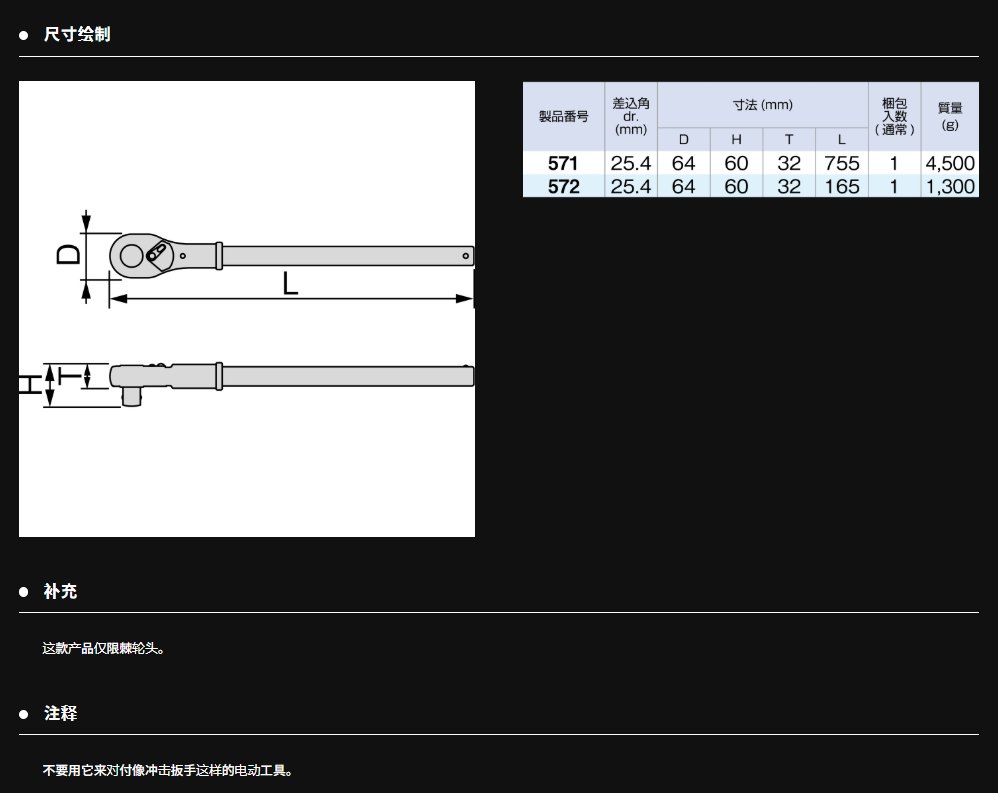998x793 pixels.
Task: Click the ratchet head in the top view
Action: 134,255
